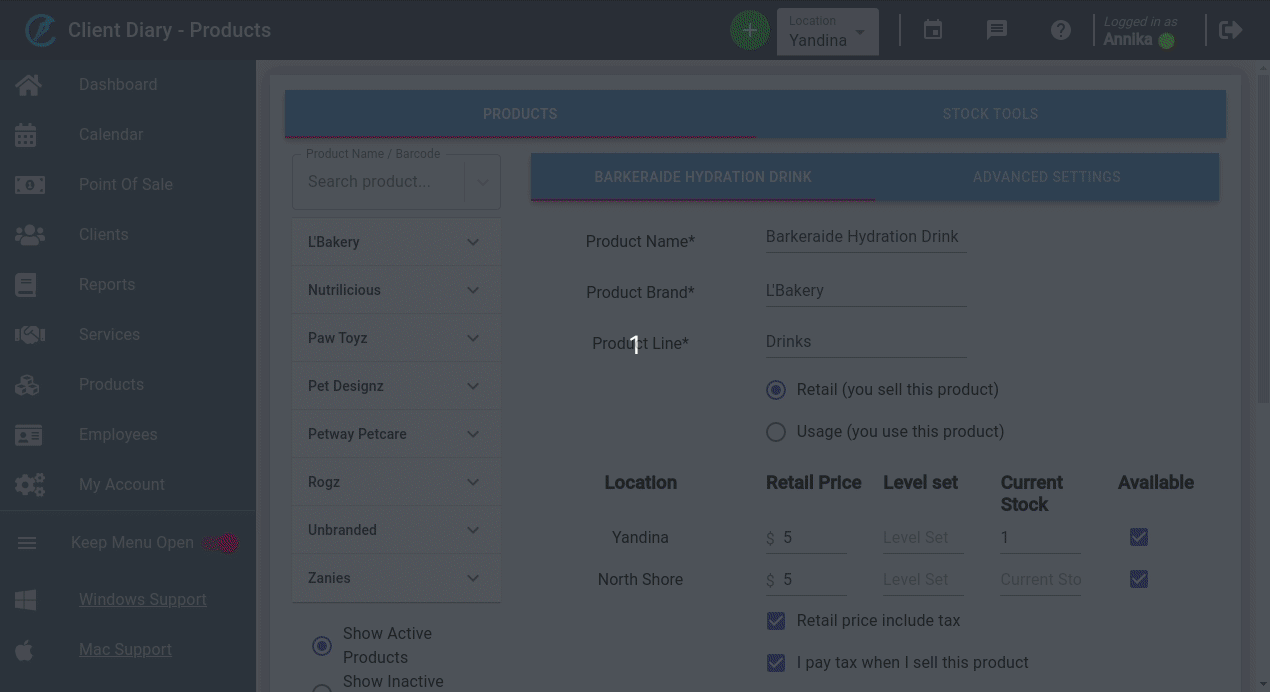The image size is (1270, 692).
Task: Click the Product Name field
Action: pyautogui.click(x=866, y=237)
